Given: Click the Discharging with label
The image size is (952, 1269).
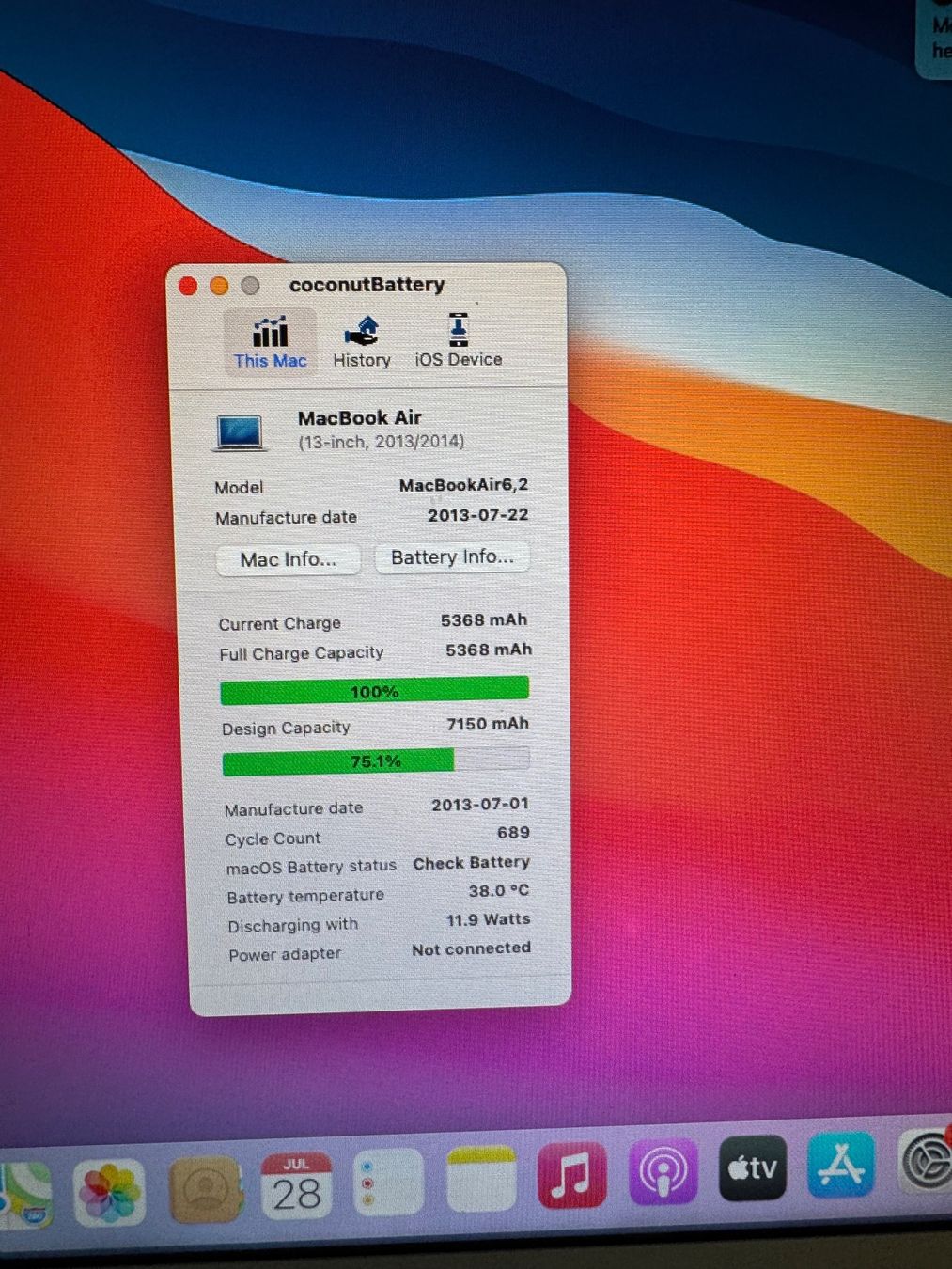Looking at the screenshot, I should (293, 926).
